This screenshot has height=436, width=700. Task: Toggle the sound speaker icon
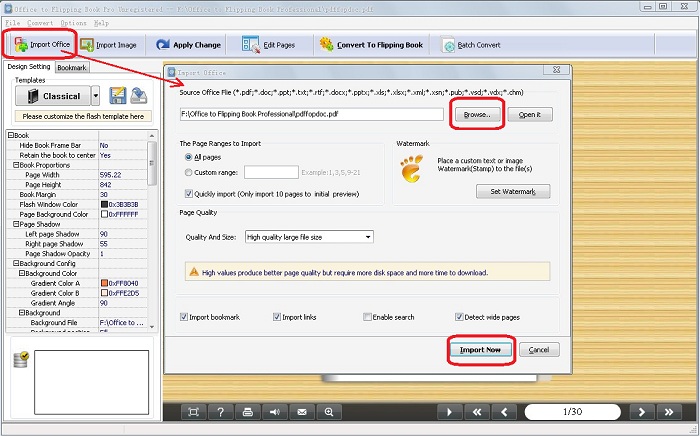coord(275,412)
